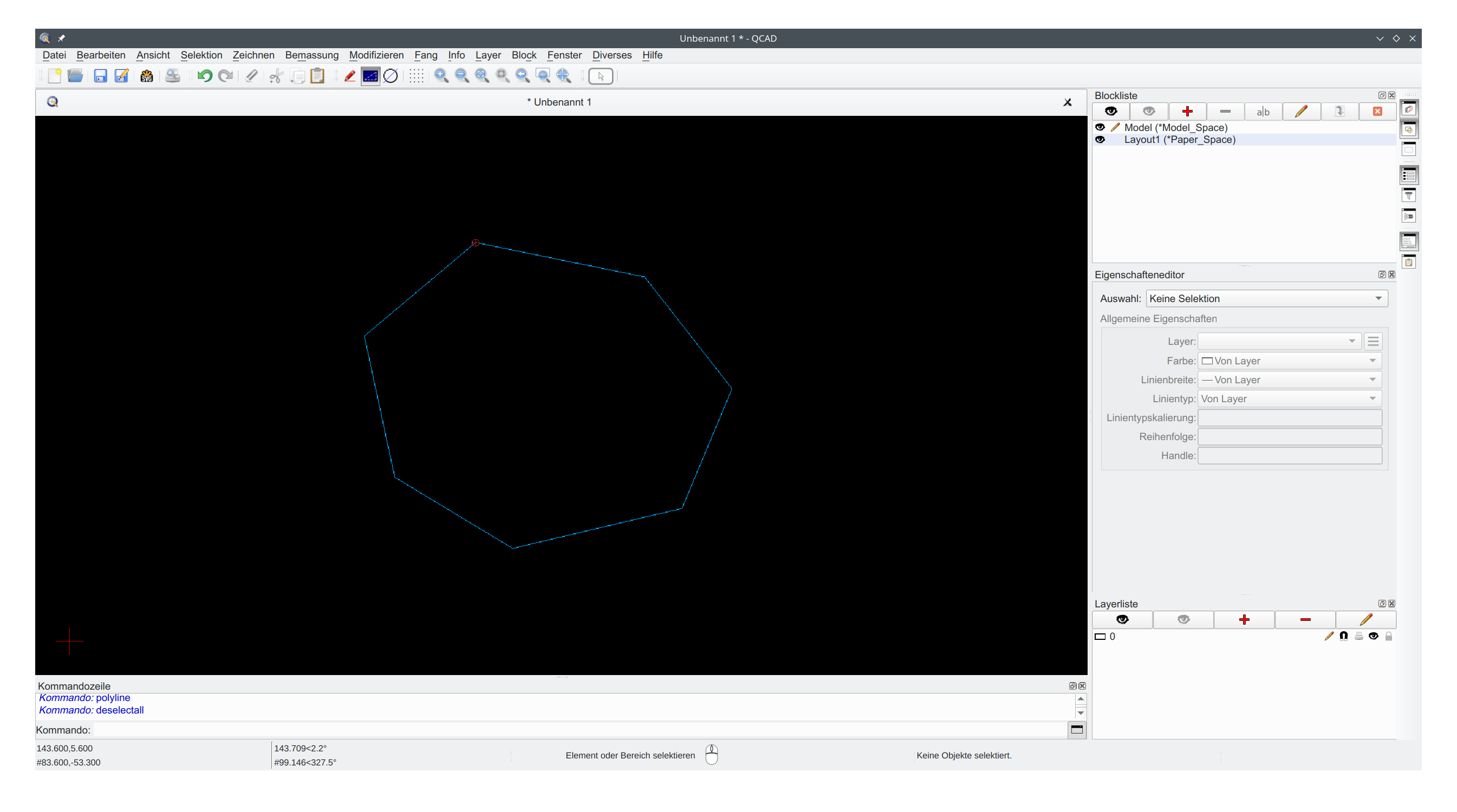Viewport: 1457px width, 812px height.
Task: Click the paste clipboard icon
Action: click(x=317, y=76)
